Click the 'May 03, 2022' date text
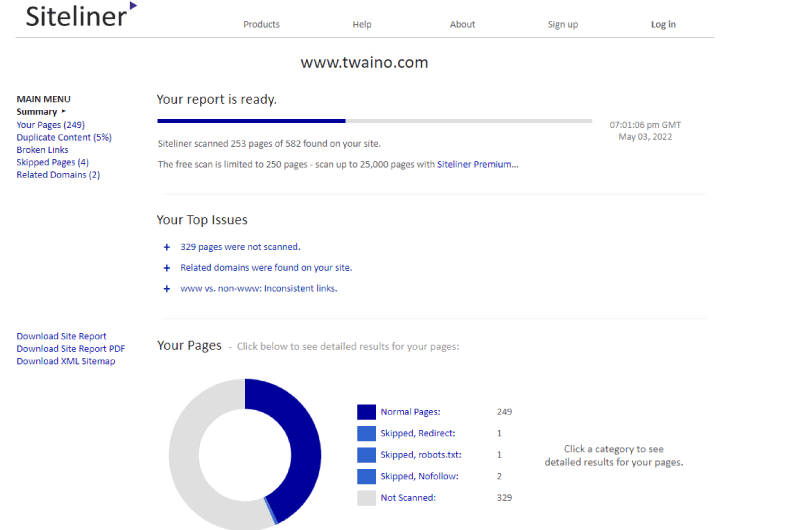Image resolution: width=800 pixels, height=530 pixels. pos(645,137)
